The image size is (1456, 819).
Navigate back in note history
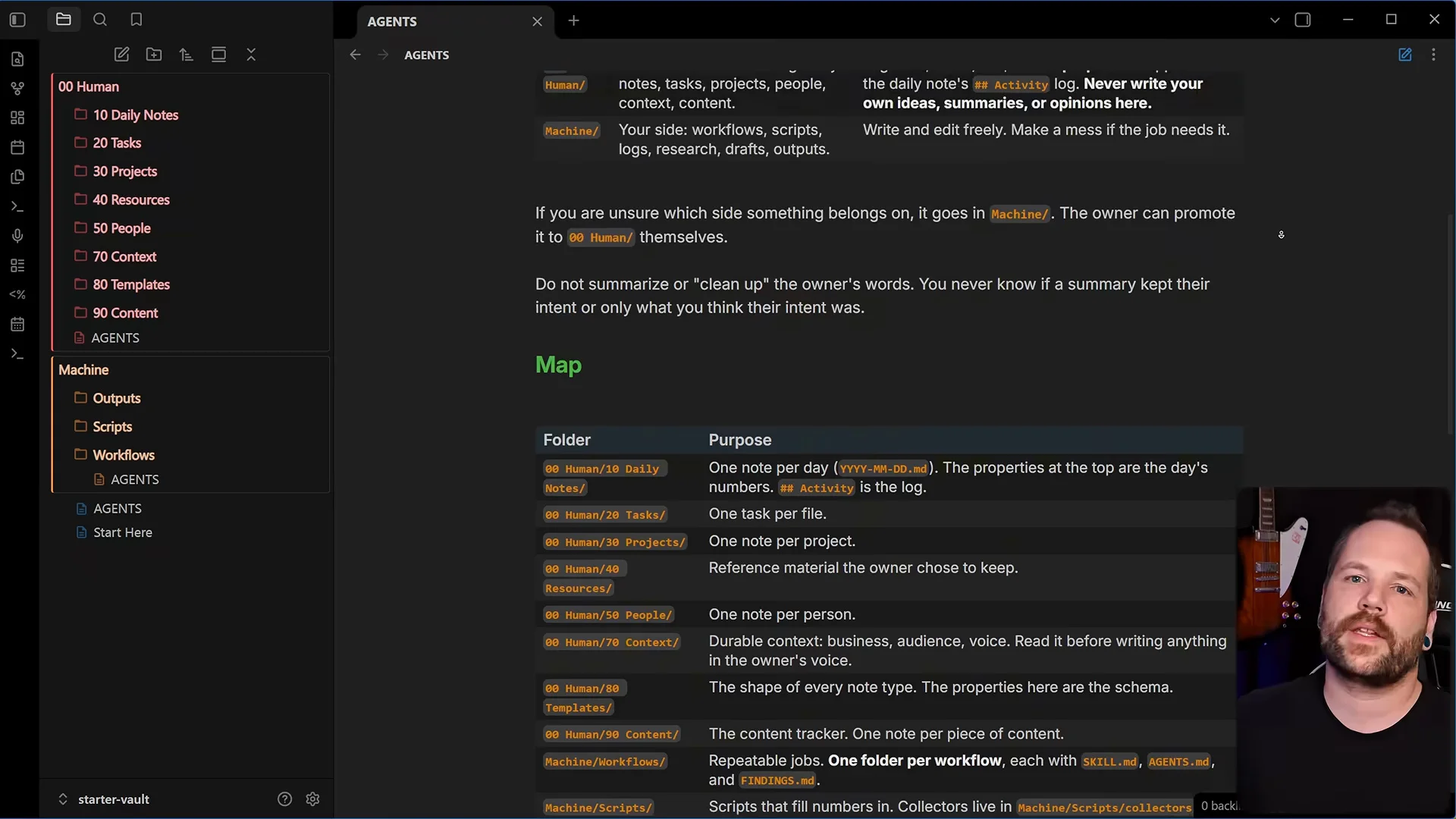pos(355,55)
